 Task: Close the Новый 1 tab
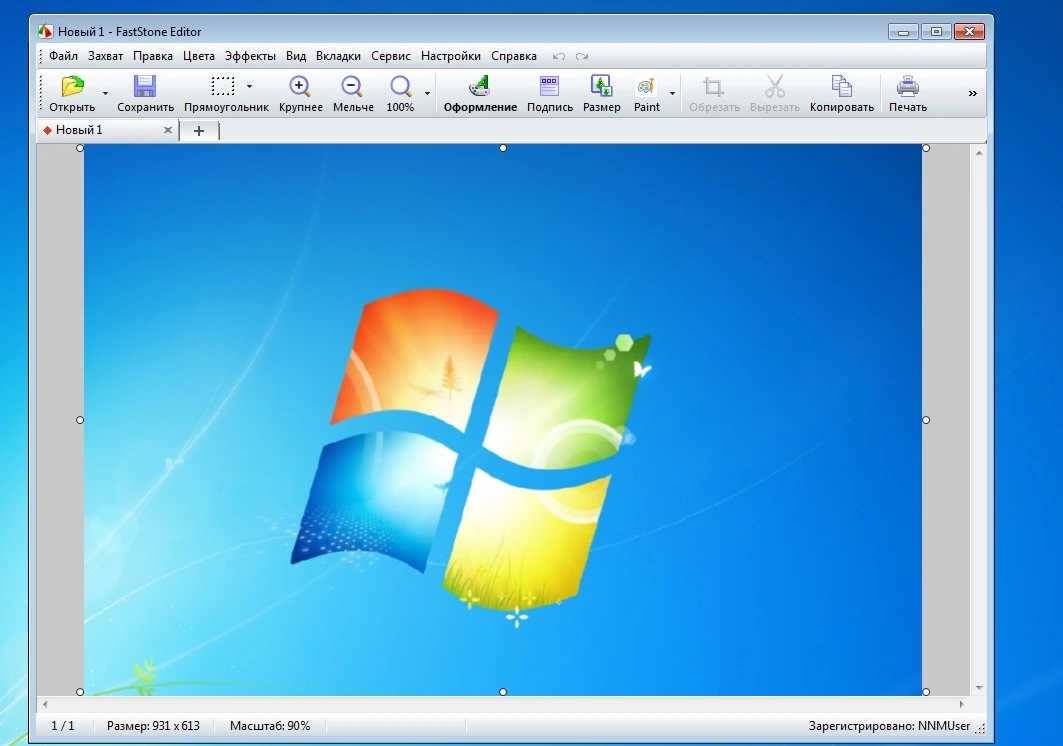click(x=167, y=130)
